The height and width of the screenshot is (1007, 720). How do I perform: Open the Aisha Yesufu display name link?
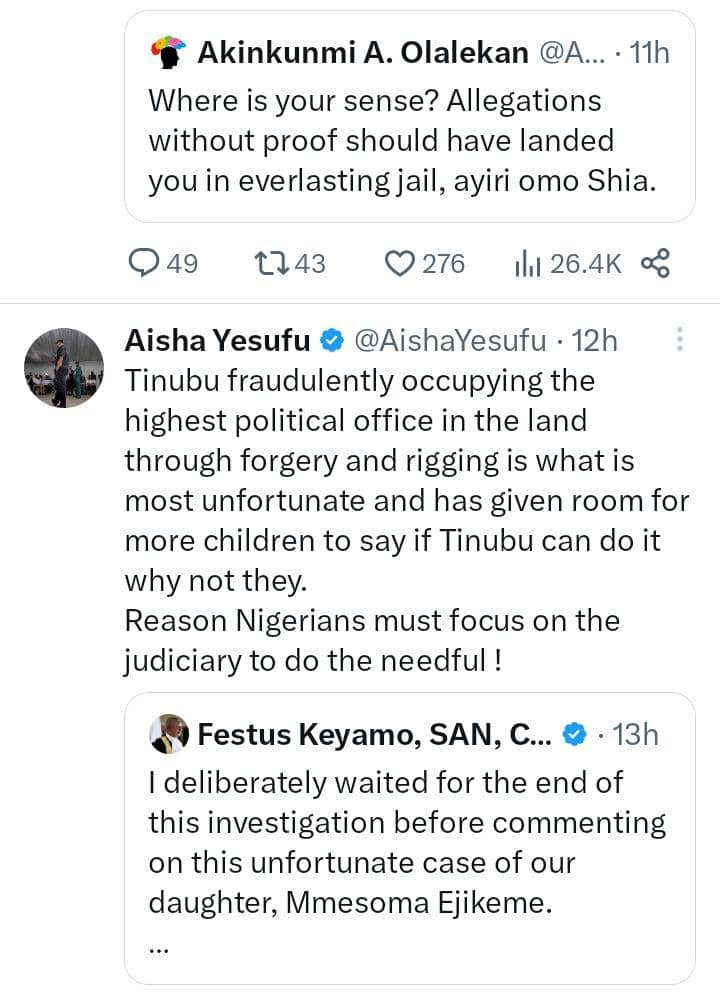click(217, 341)
